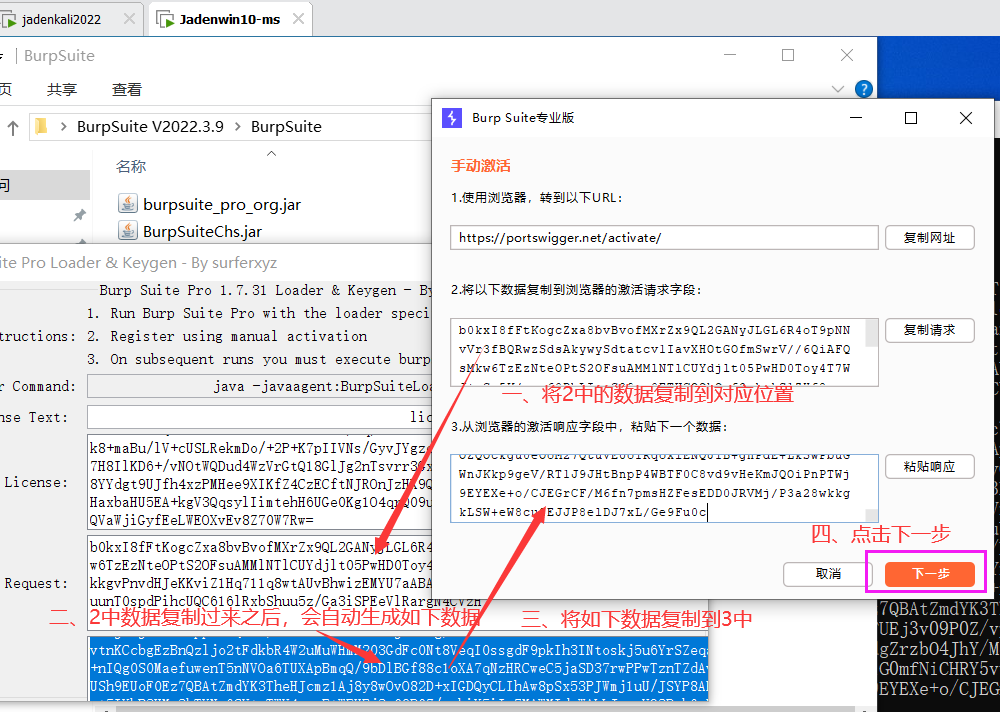Minimize the Burp Suite专业版 dialog

[856, 117]
